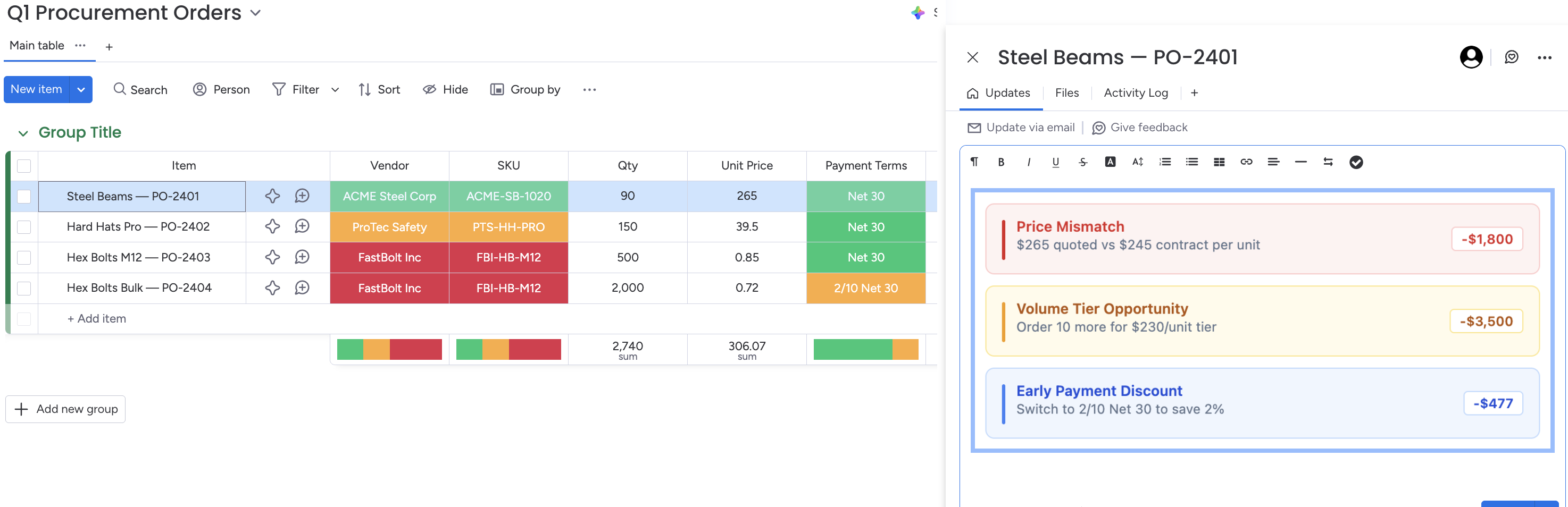Select the italic formatting icon
Screen dimensions: 1568x507
coord(1029,162)
